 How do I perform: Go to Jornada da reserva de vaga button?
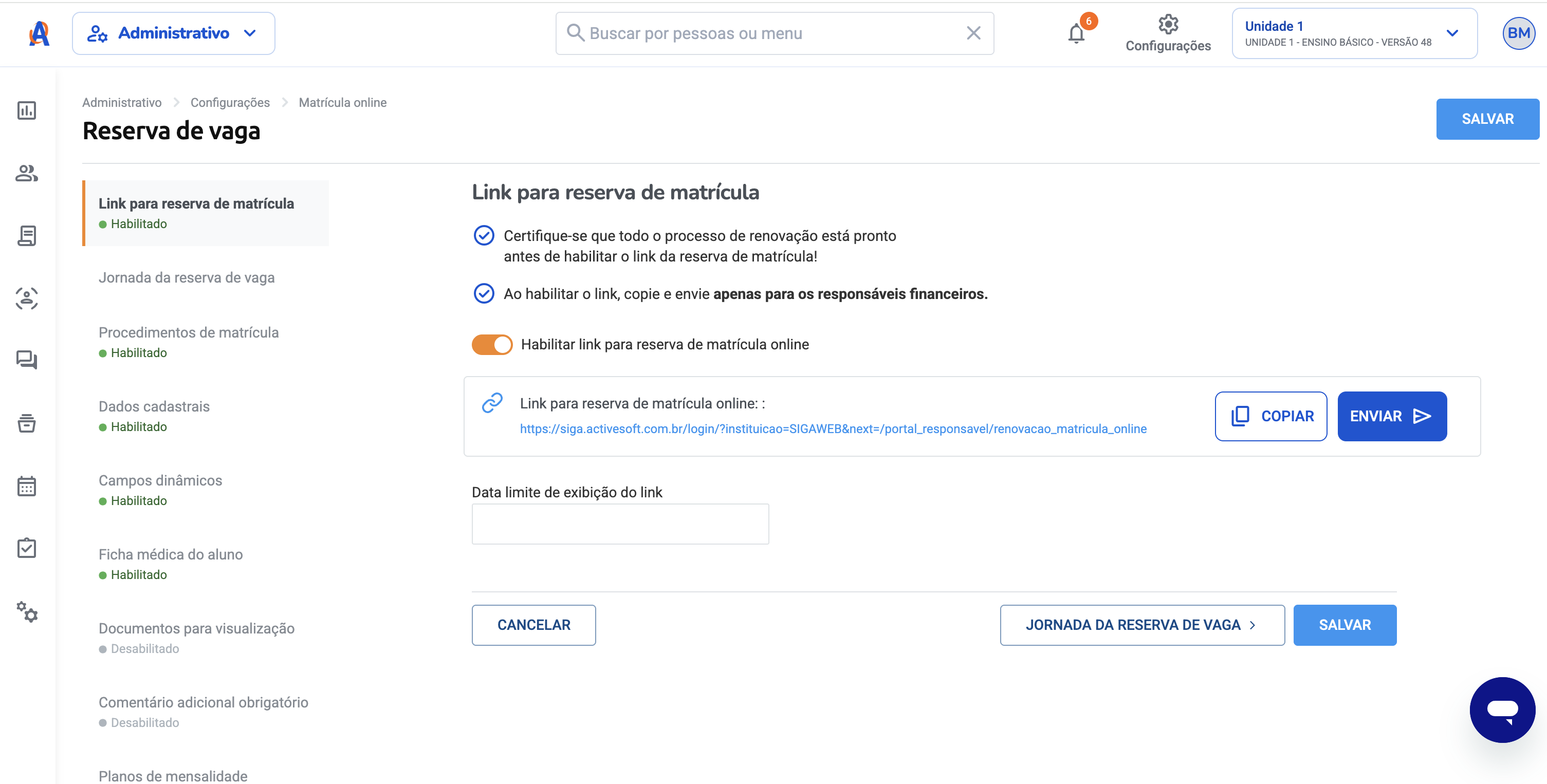coord(1141,625)
